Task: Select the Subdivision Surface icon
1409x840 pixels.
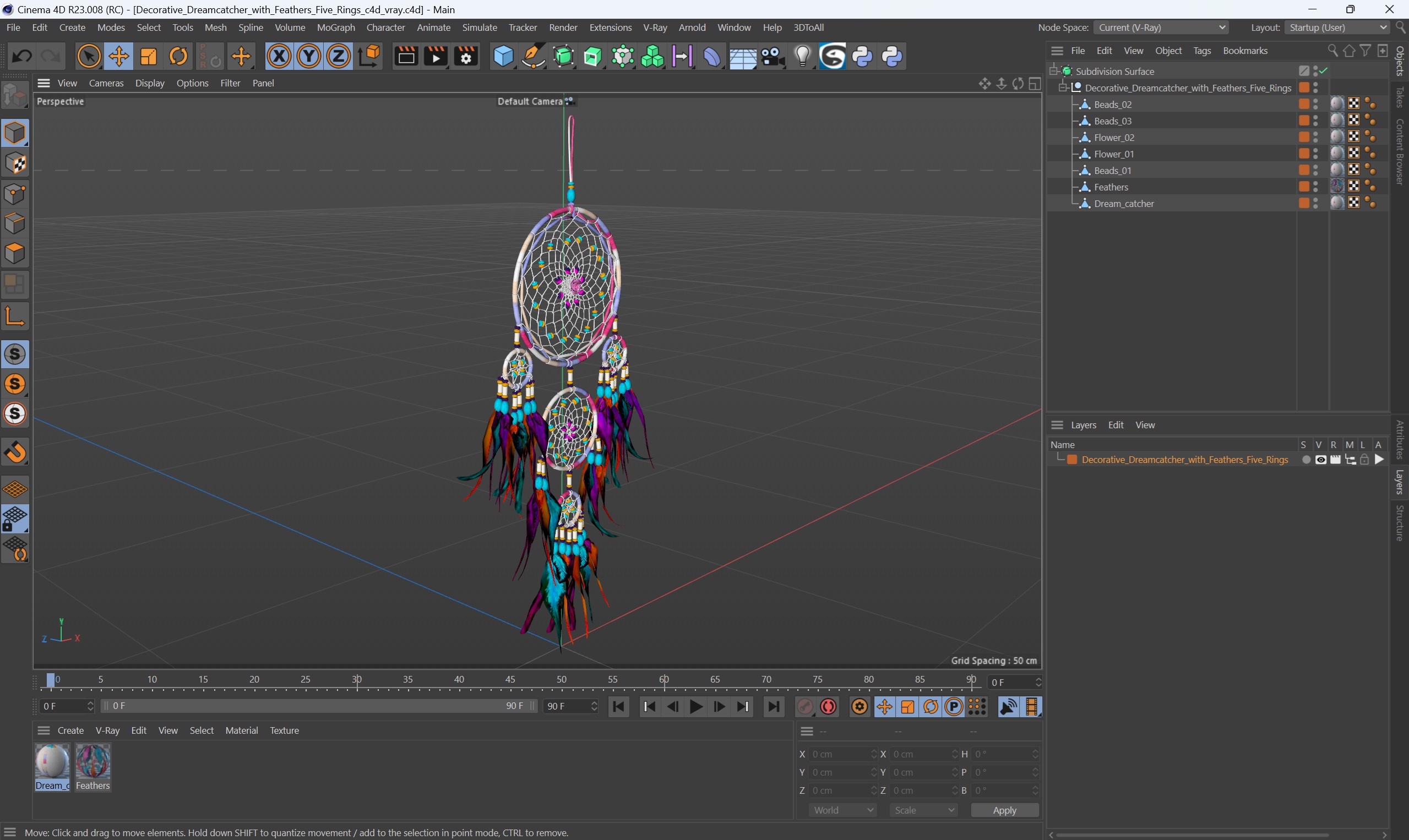Action: point(1068,70)
